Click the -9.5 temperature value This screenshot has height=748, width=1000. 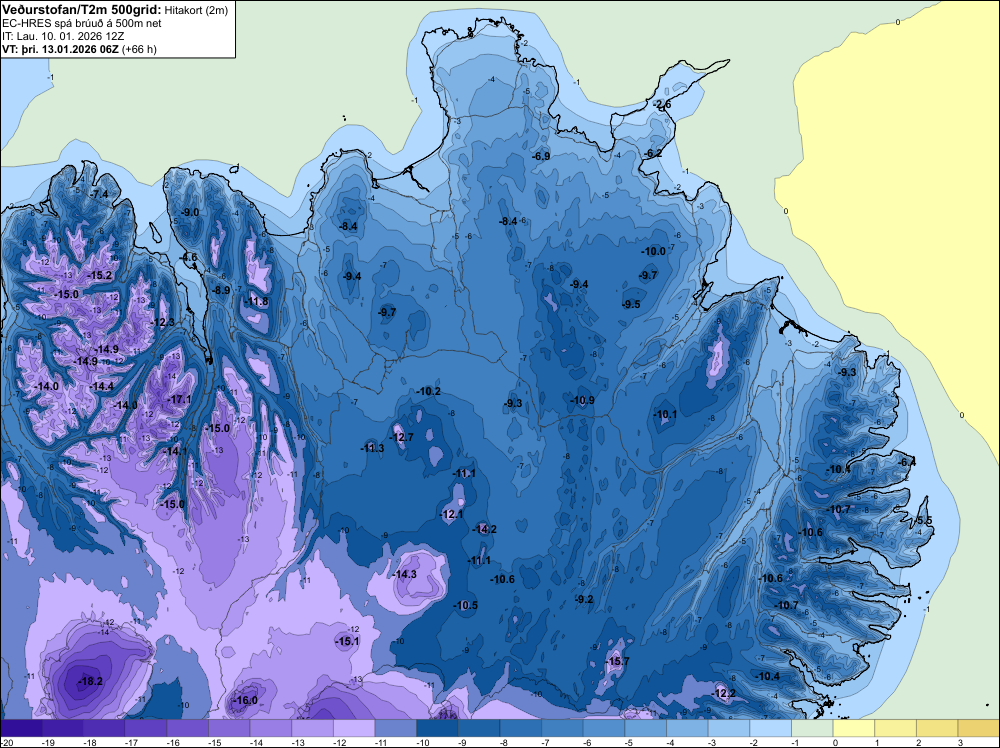[x=631, y=304]
